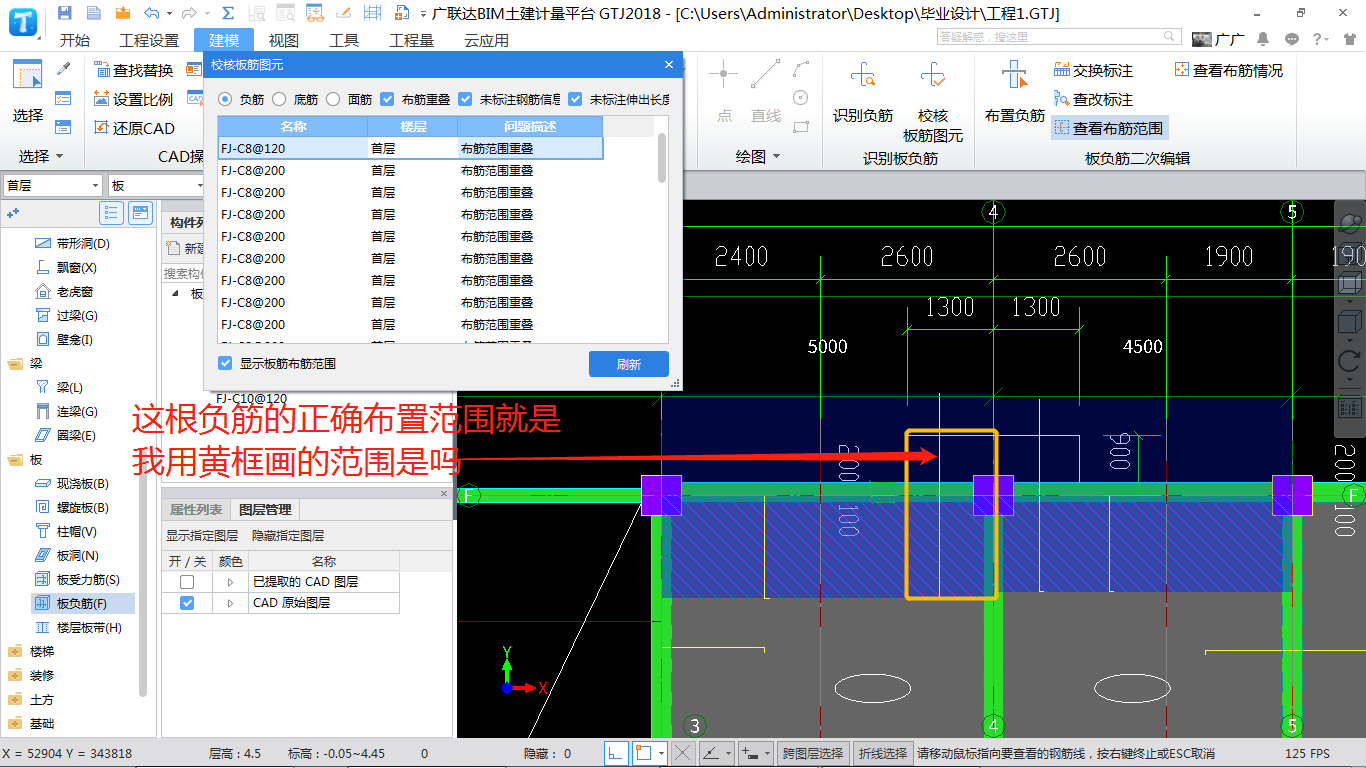
Task: Click 查看布筋范围 in the ribbon
Action: click(1109, 128)
